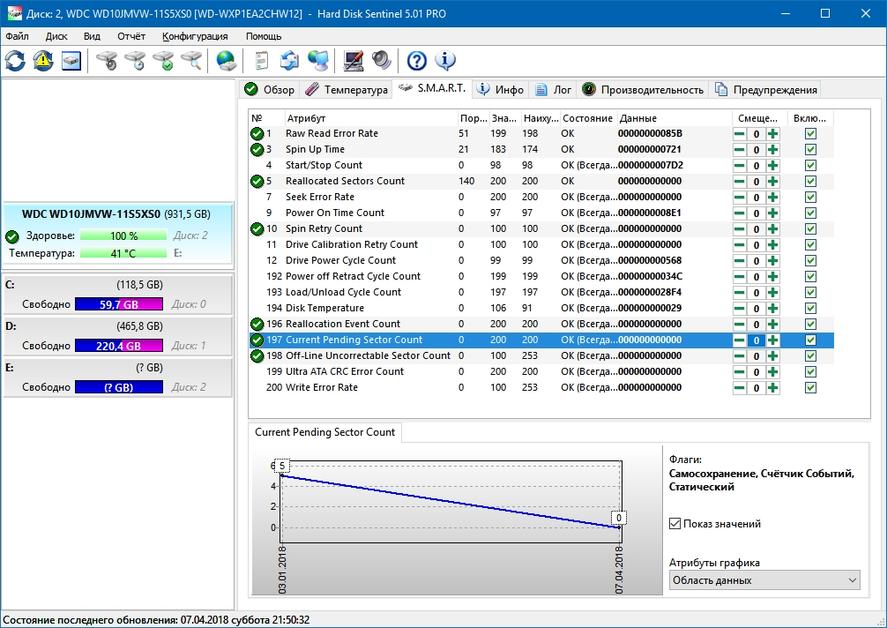This screenshot has width=887, height=628.
Task: Open the Диск menu
Action: coord(57,36)
